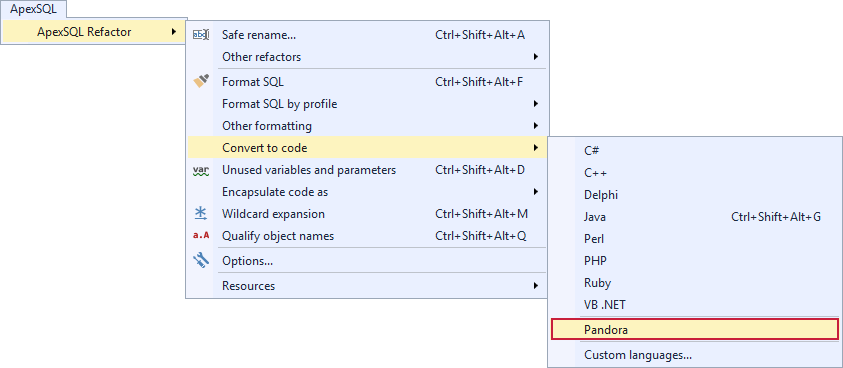
Task: Select VB .NET conversion option
Action: [695, 305]
